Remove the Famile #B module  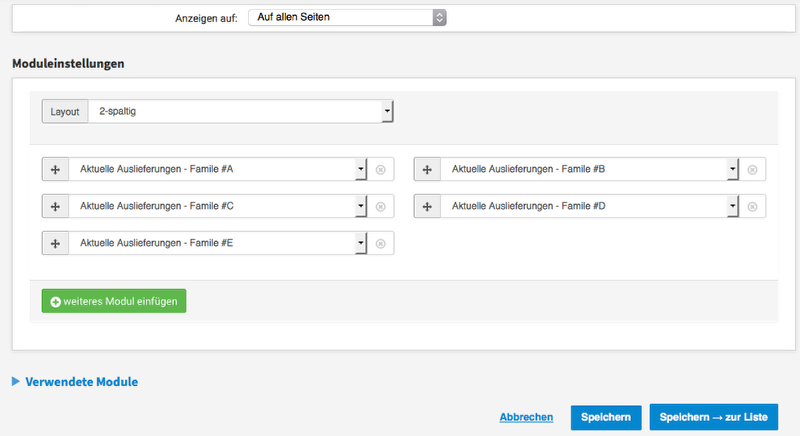[x=753, y=170]
